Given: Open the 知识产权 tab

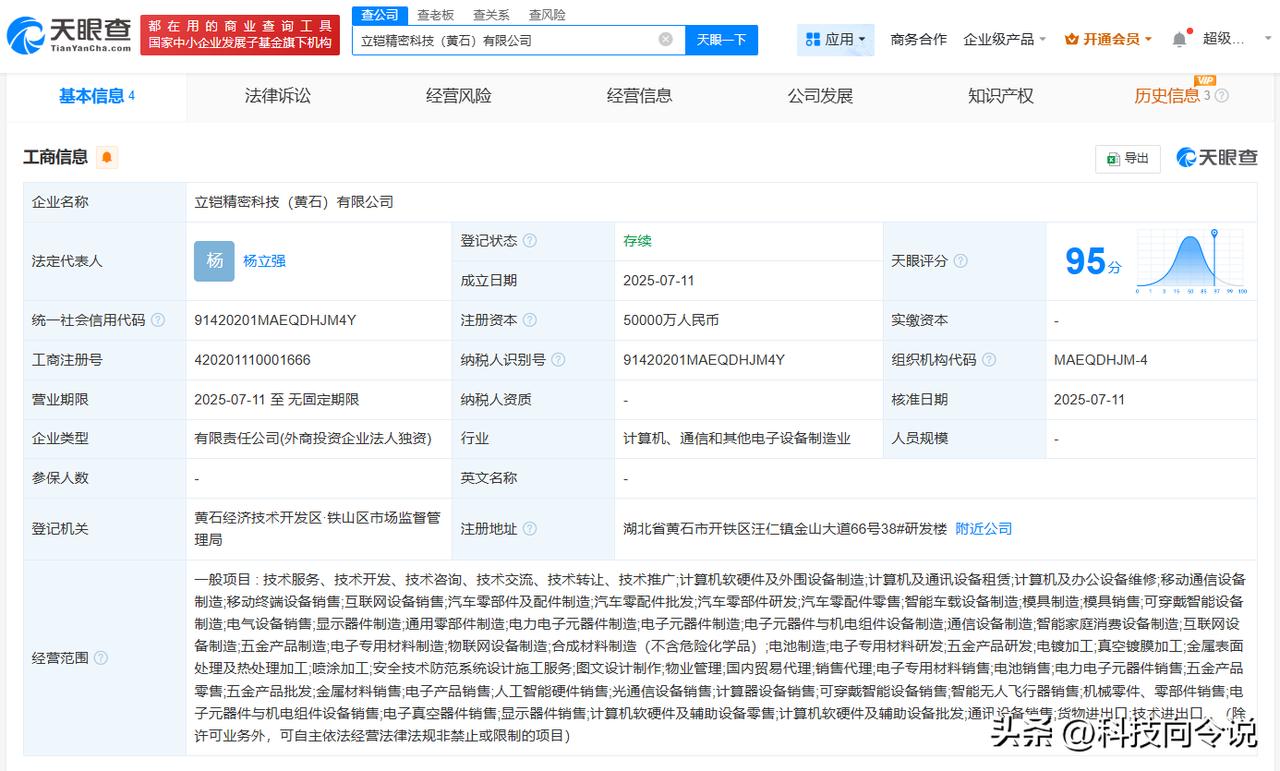Looking at the screenshot, I should [1001, 96].
